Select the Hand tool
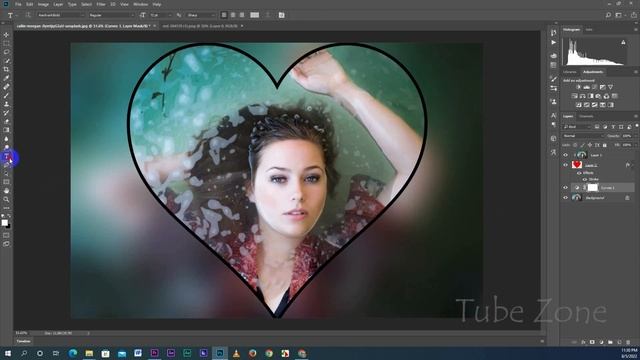This screenshot has width=640, height=360. pos(6,191)
